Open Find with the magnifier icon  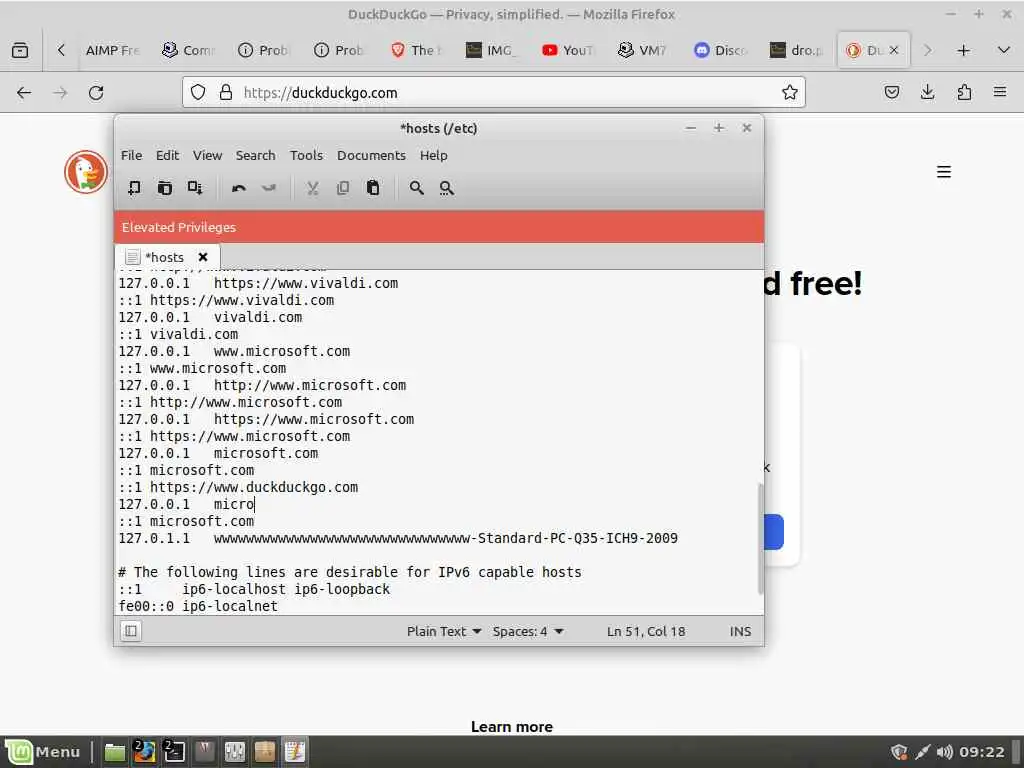click(416, 188)
